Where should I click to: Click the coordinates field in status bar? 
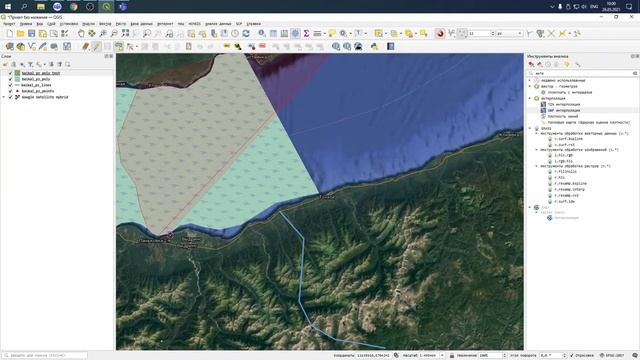(373, 356)
